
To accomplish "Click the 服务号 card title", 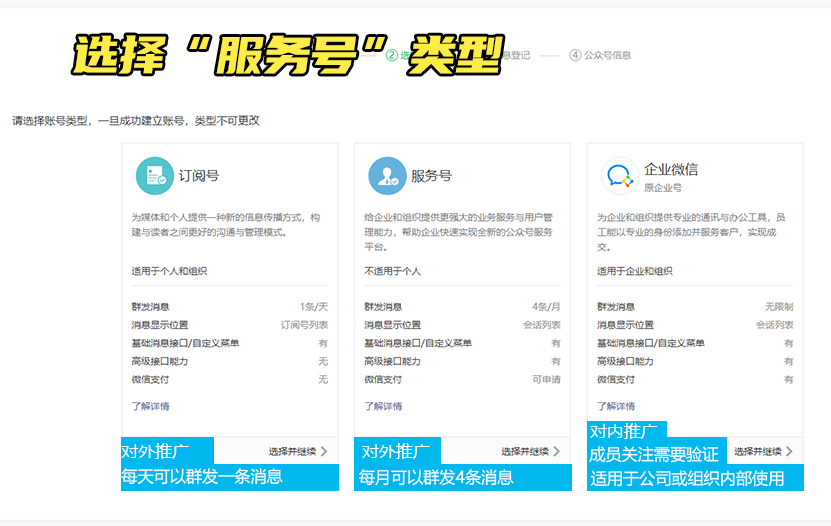I will pyautogui.click(x=431, y=176).
